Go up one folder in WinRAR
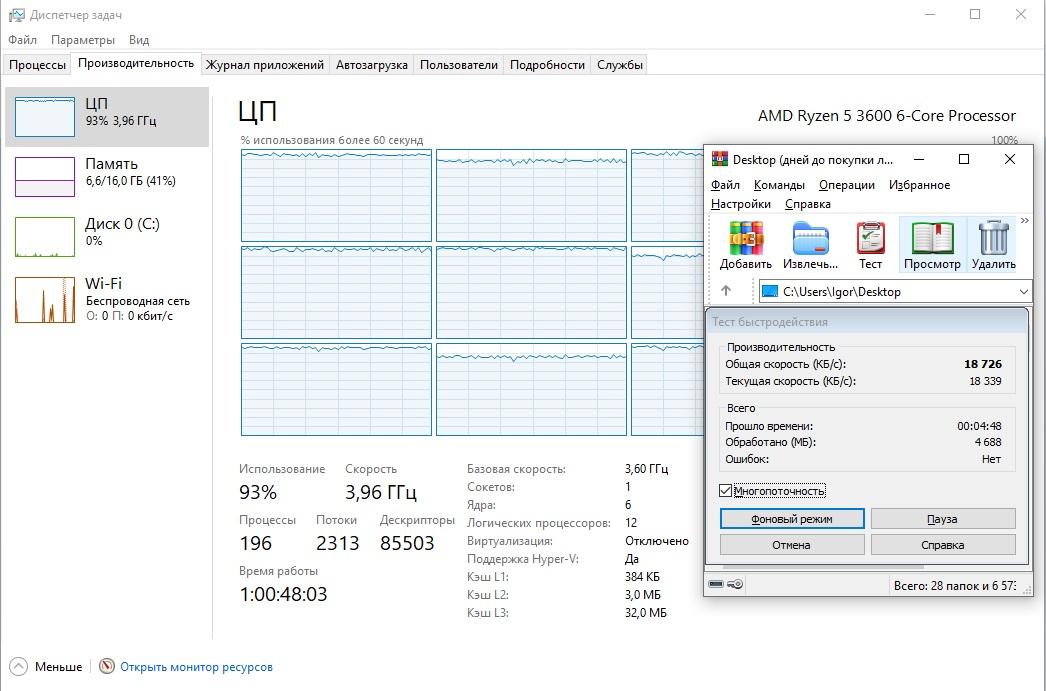The height and width of the screenshot is (691, 1046). pos(726,291)
